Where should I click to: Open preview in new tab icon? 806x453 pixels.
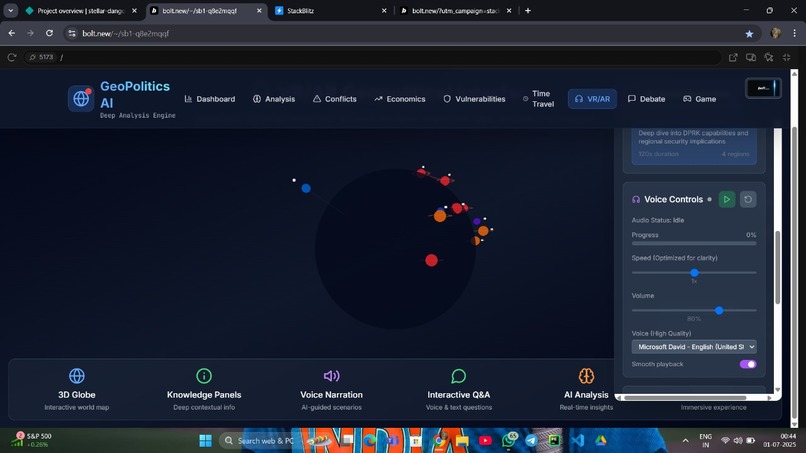click(733, 57)
